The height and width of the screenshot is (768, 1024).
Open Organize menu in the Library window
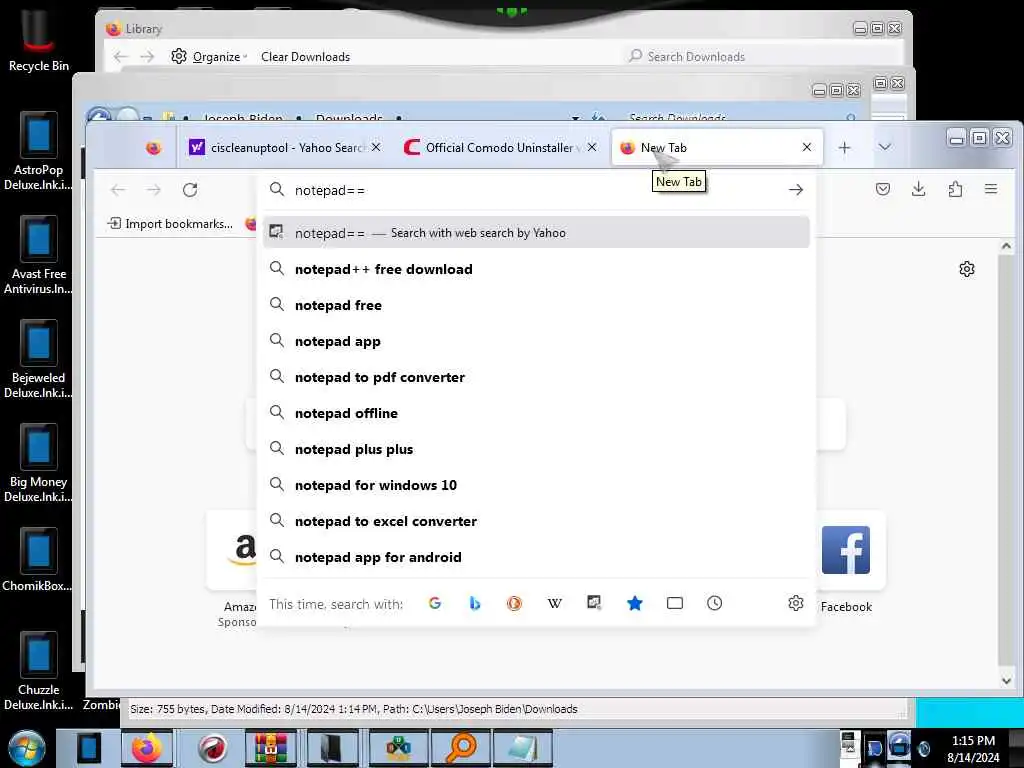click(209, 57)
